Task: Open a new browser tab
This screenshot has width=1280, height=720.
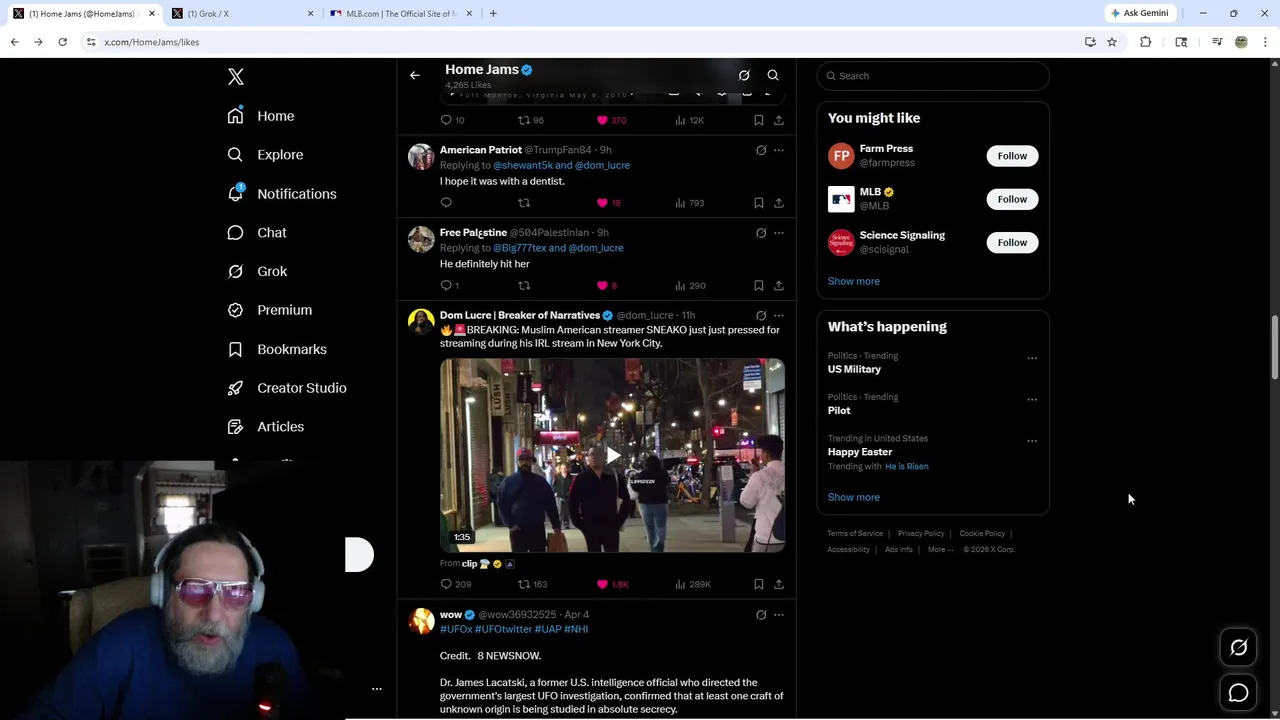Action: (x=493, y=14)
